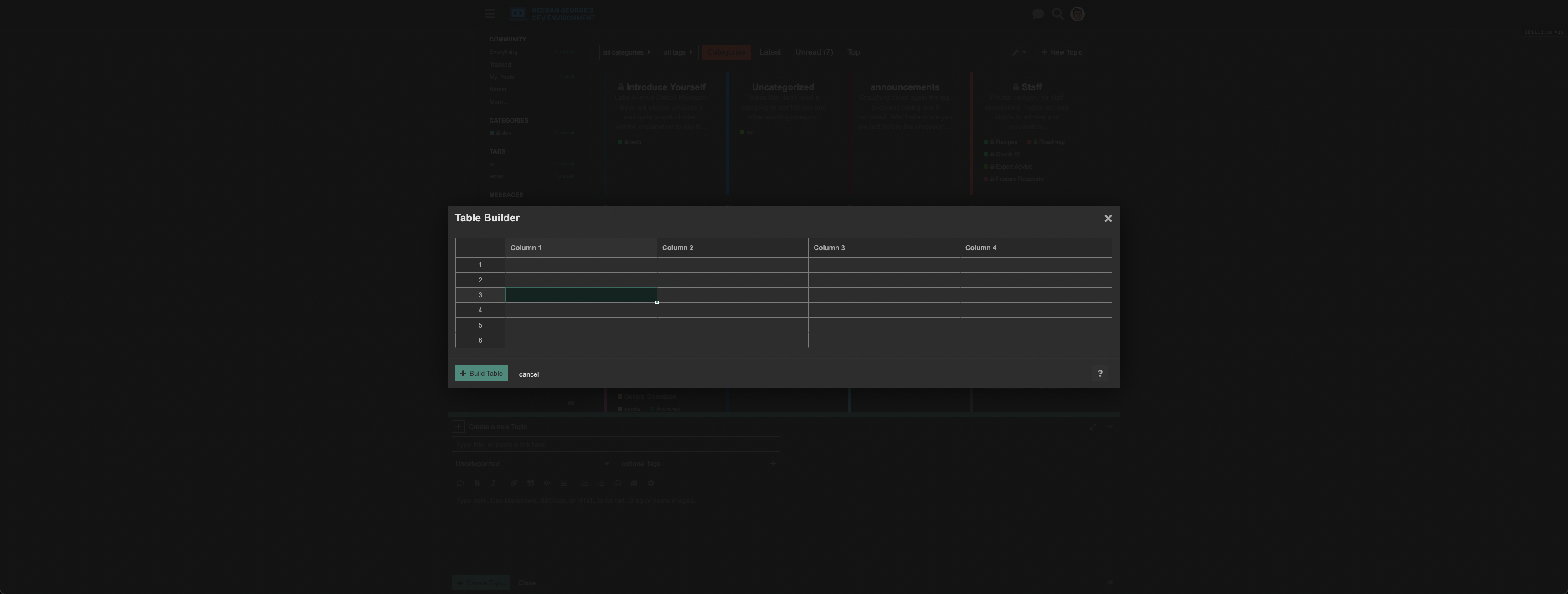Open the Unread (7) tab
Image resolution: width=1568 pixels, height=594 pixels.
click(x=814, y=52)
